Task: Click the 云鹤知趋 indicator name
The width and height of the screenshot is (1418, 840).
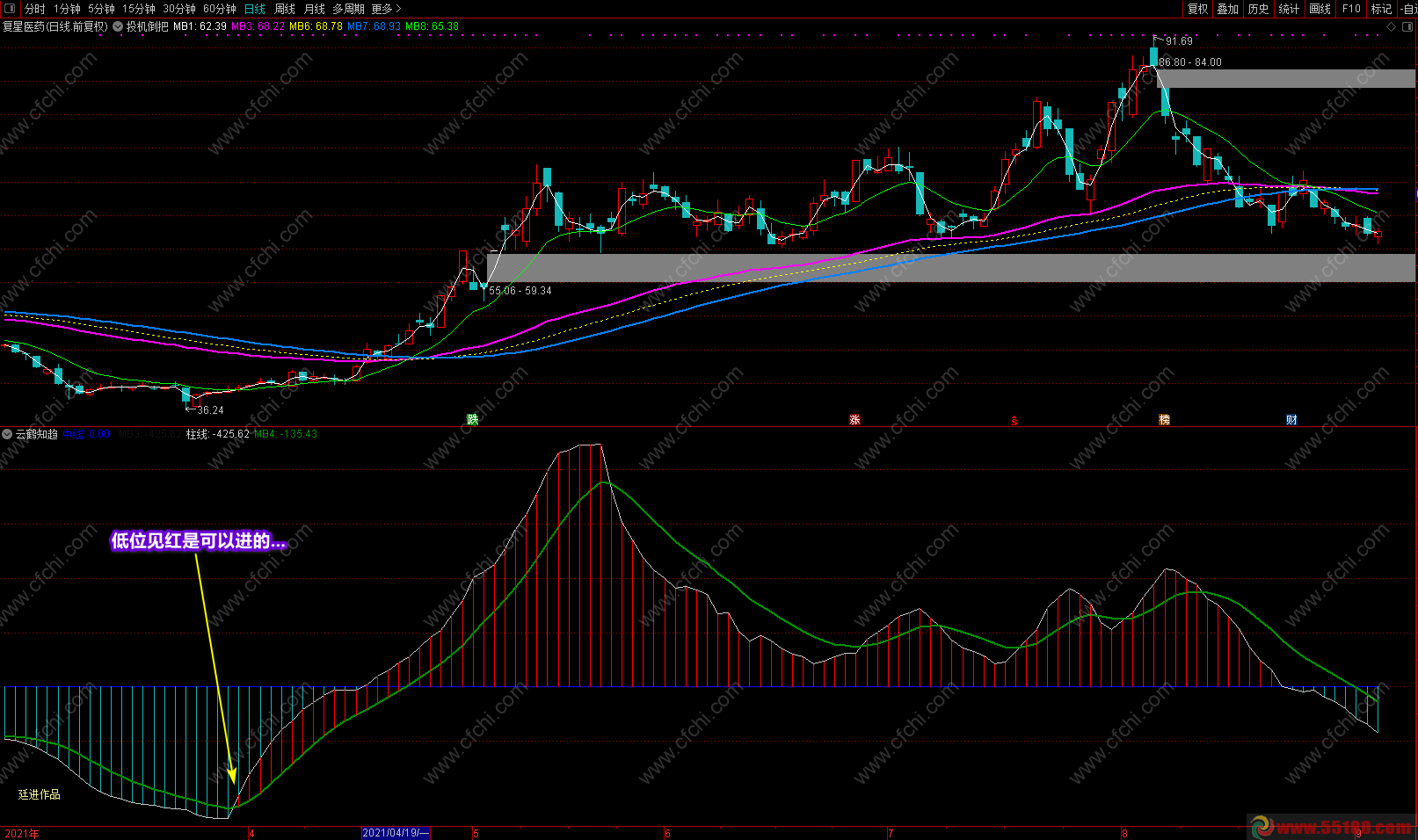Action: [37, 434]
